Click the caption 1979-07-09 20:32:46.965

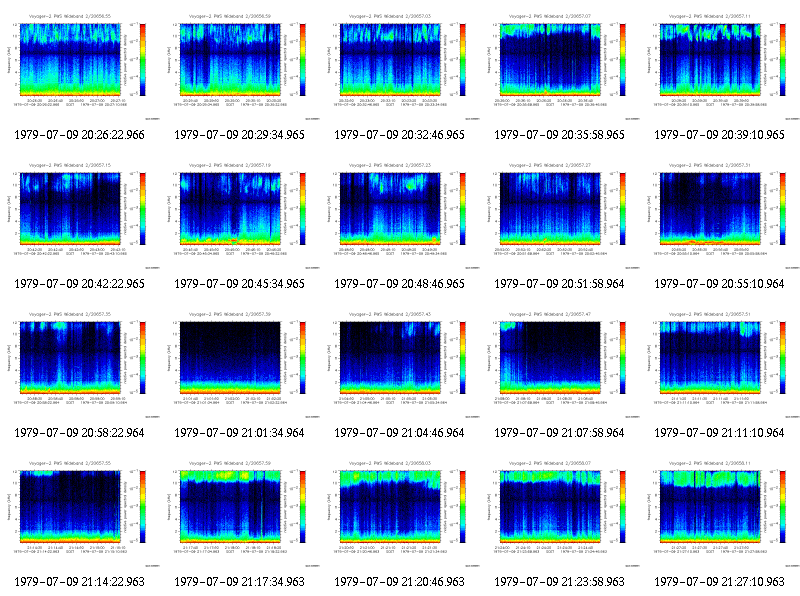coord(400,135)
